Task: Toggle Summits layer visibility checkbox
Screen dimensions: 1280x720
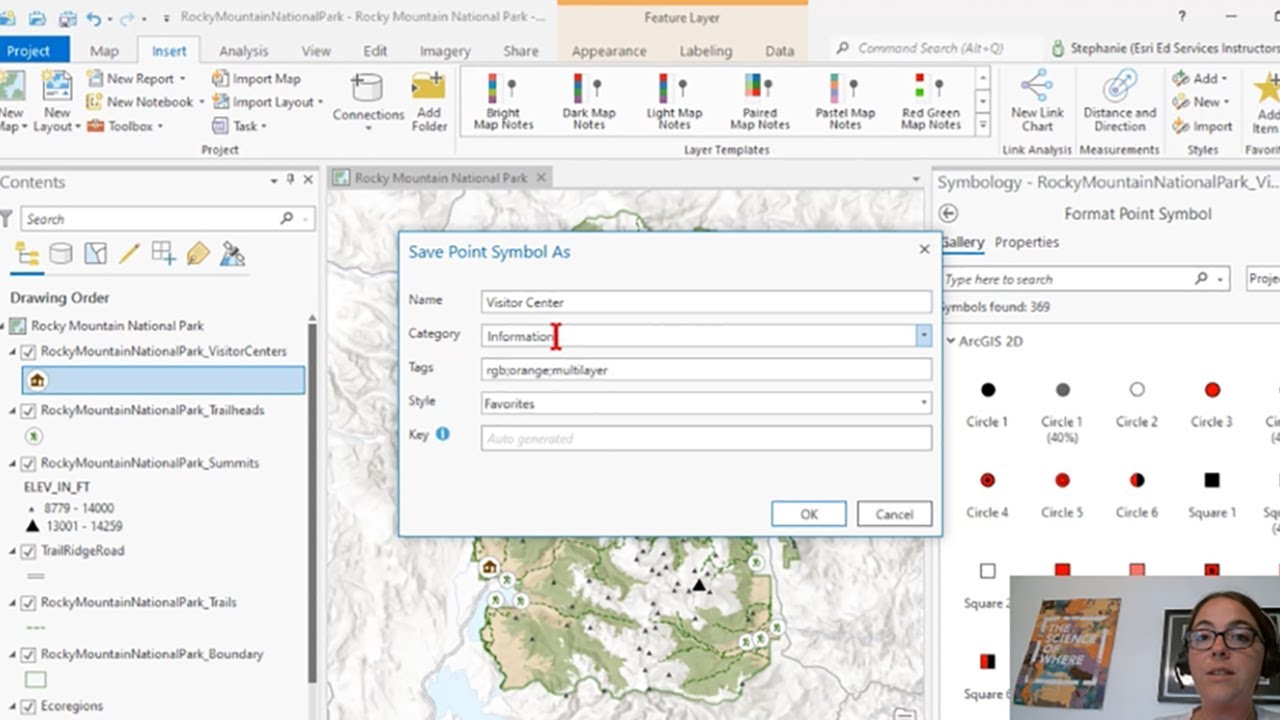Action: 28,463
